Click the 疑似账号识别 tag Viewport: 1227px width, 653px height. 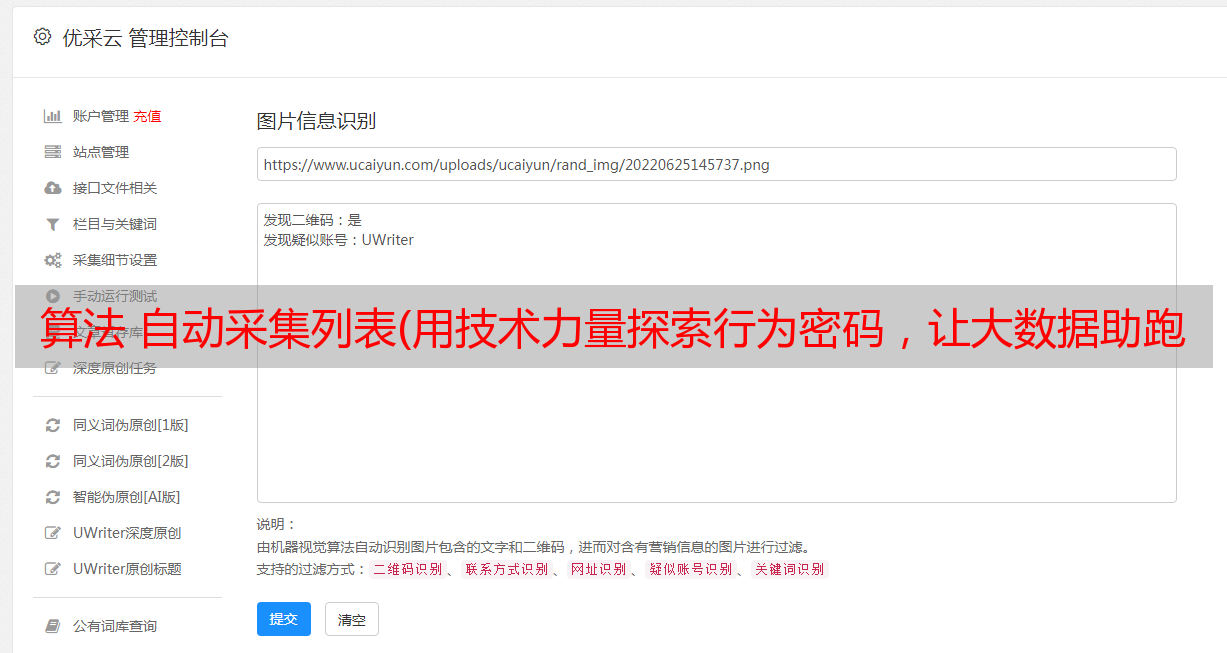[x=691, y=569]
